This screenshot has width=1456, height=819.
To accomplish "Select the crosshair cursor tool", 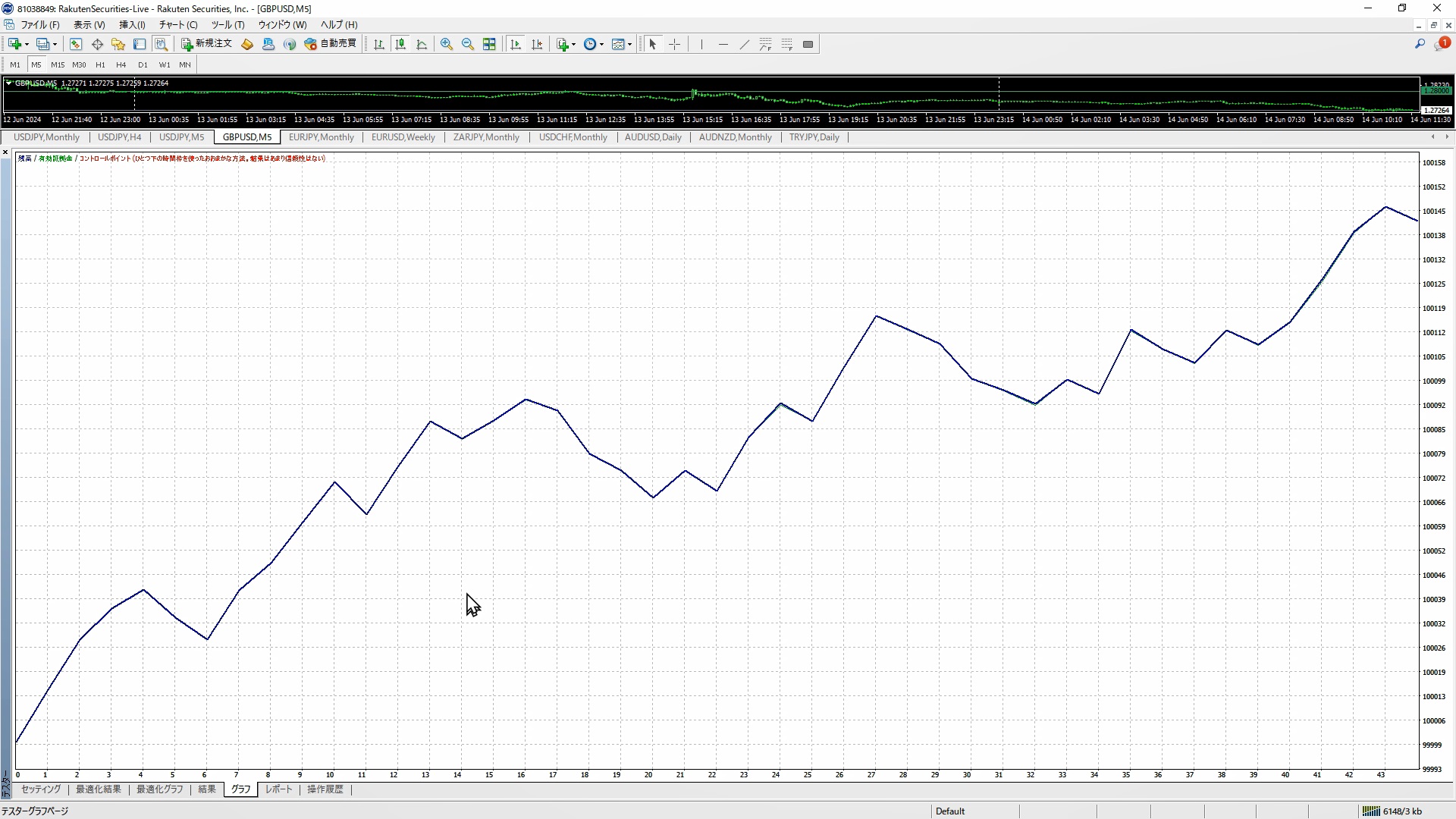I will click(674, 44).
